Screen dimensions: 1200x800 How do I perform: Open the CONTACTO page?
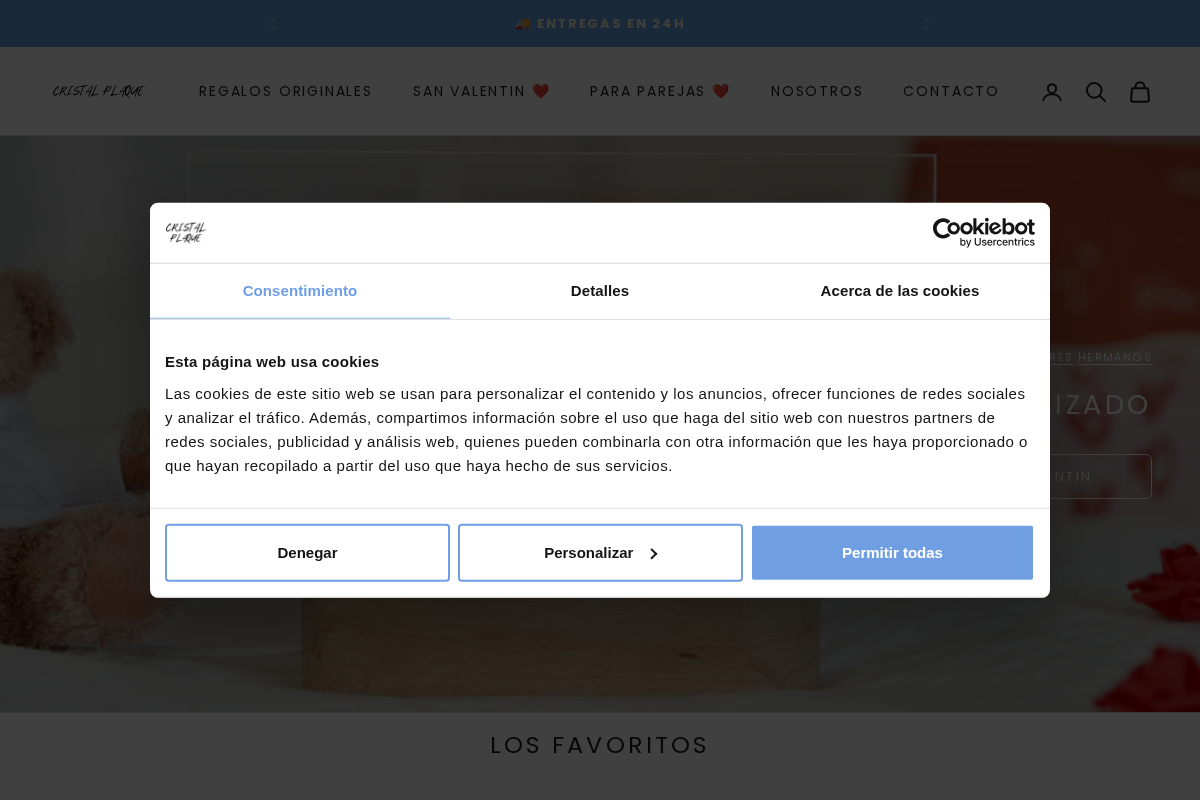pyautogui.click(x=951, y=91)
